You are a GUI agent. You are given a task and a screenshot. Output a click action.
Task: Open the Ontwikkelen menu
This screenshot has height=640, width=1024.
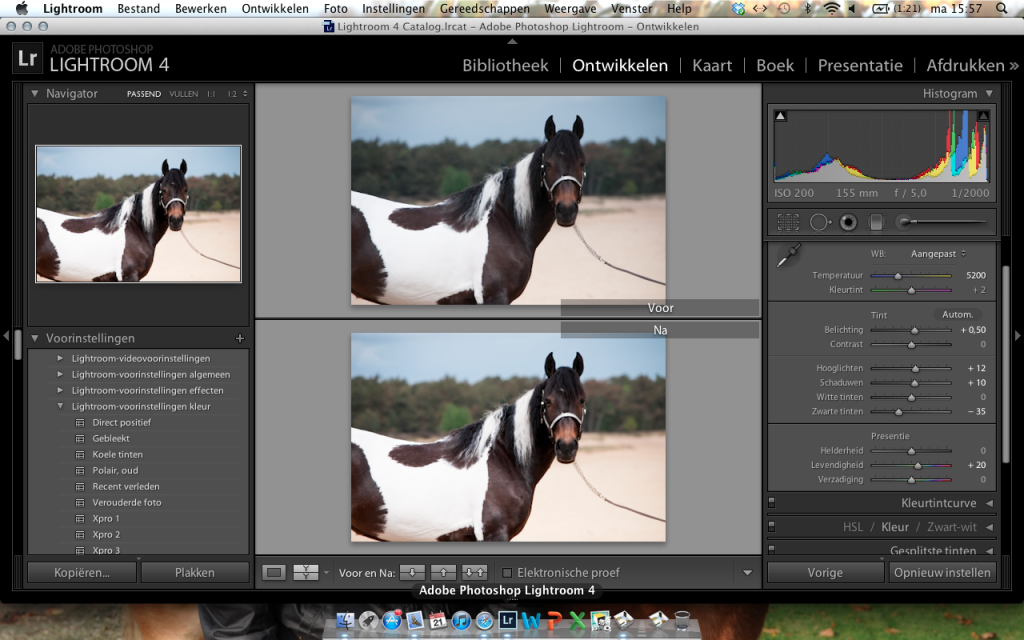click(x=275, y=8)
